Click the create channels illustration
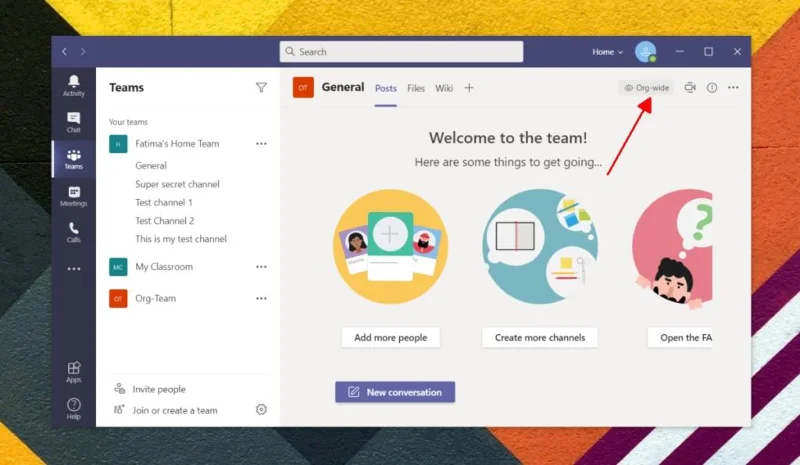 click(x=540, y=247)
